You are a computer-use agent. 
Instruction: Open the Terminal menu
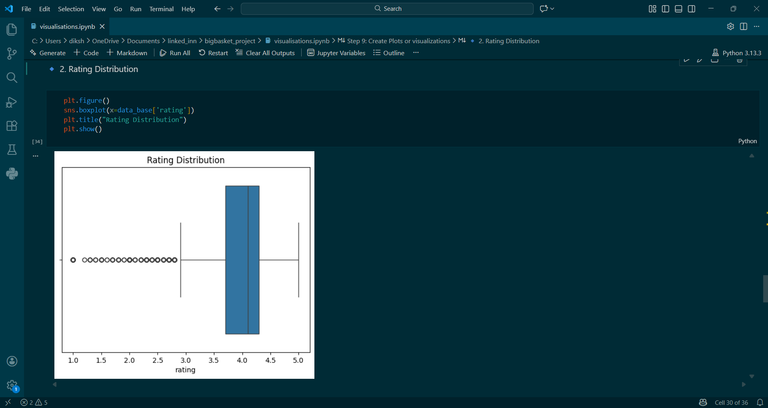click(x=161, y=9)
